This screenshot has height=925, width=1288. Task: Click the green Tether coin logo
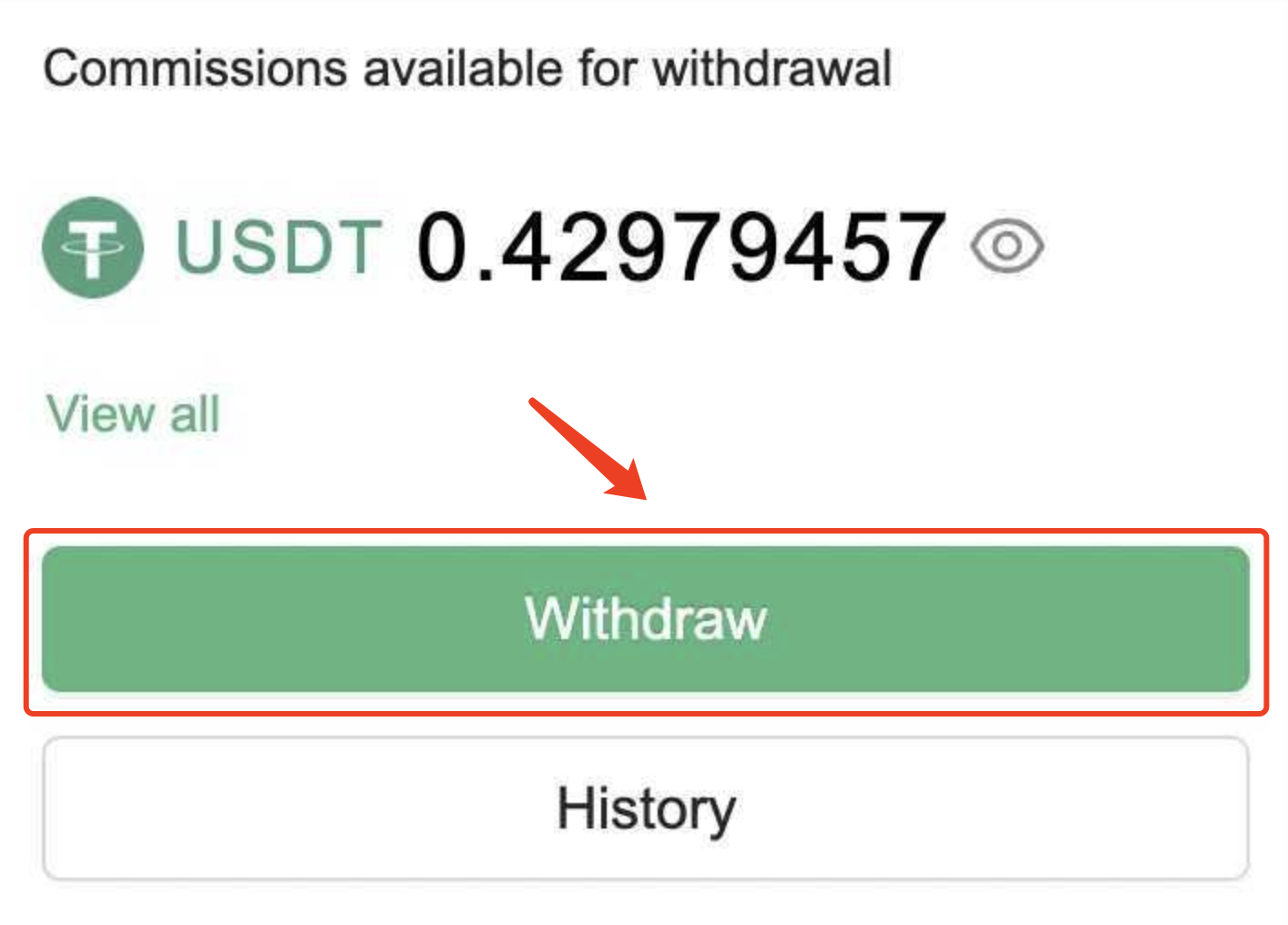[93, 248]
